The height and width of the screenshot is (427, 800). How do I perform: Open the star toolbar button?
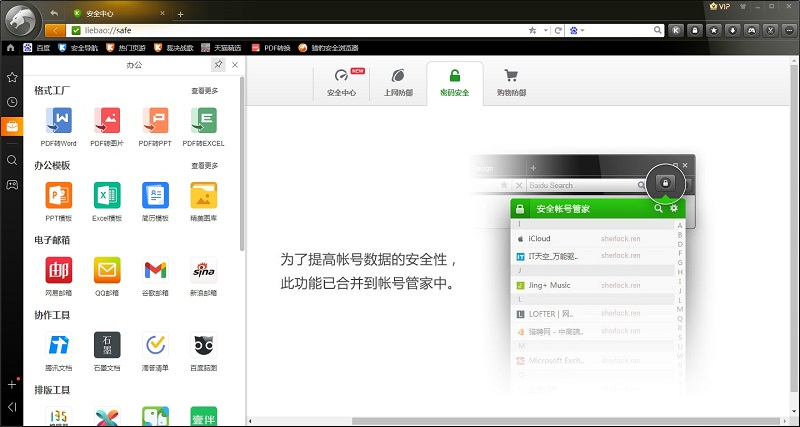[x=714, y=31]
